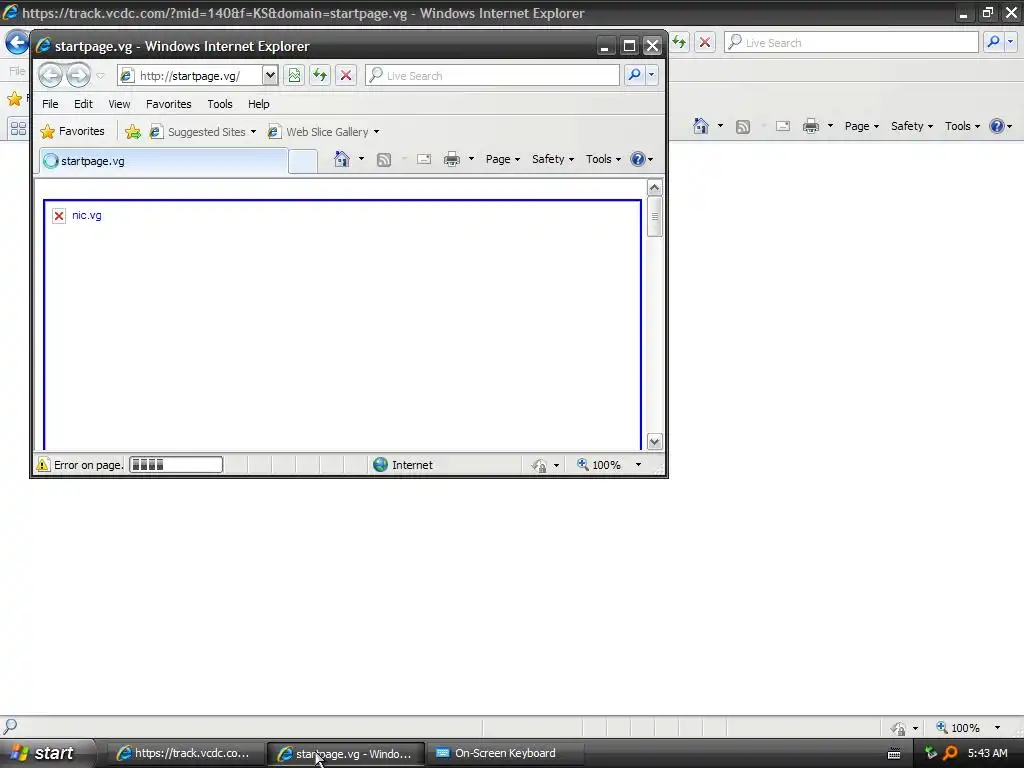1024x768 pixels.
Task: Click scroll down arrow in front window
Action: pyautogui.click(x=654, y=442)
